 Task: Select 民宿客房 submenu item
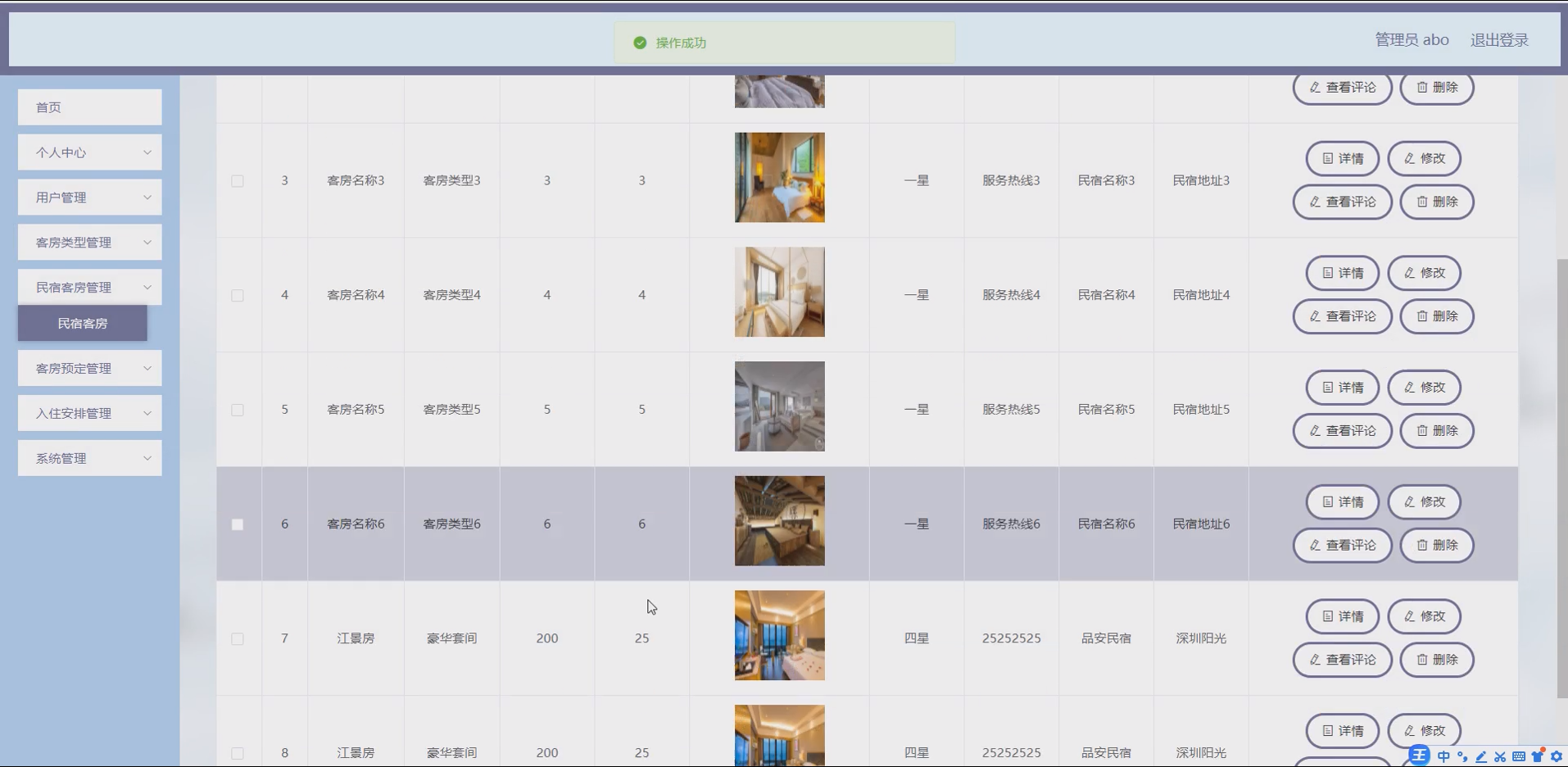coord(83,324)
